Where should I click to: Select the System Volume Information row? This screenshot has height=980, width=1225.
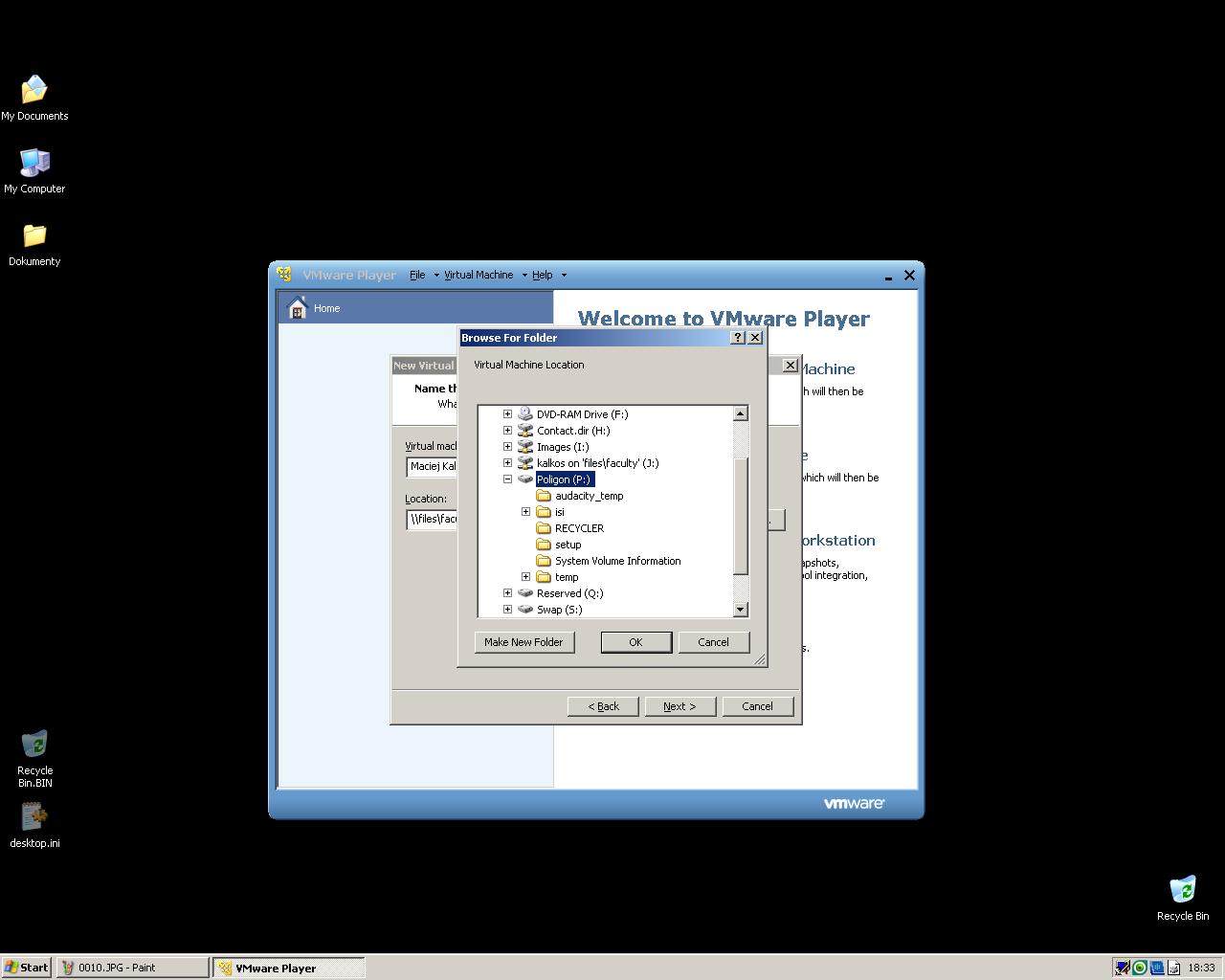pos(617,561)
